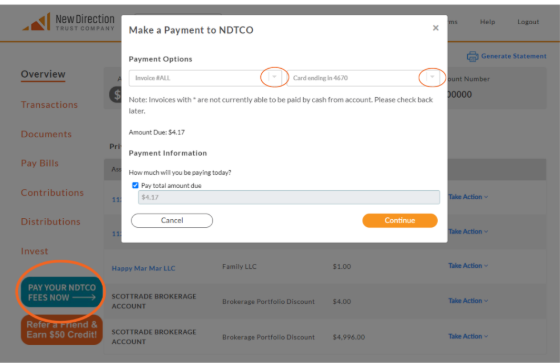560x363 pixels.
Task: Click the New Direction Trust Company logo
Action: 69,21
